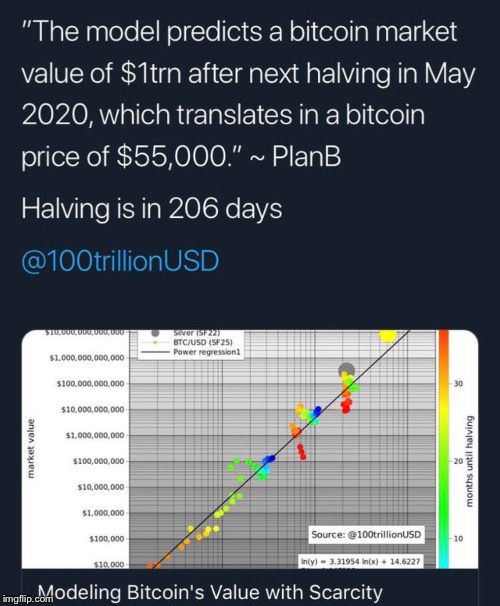
Task: Click the Source: @100trillionUSD label in chart
Action: [x=366, y=535]
